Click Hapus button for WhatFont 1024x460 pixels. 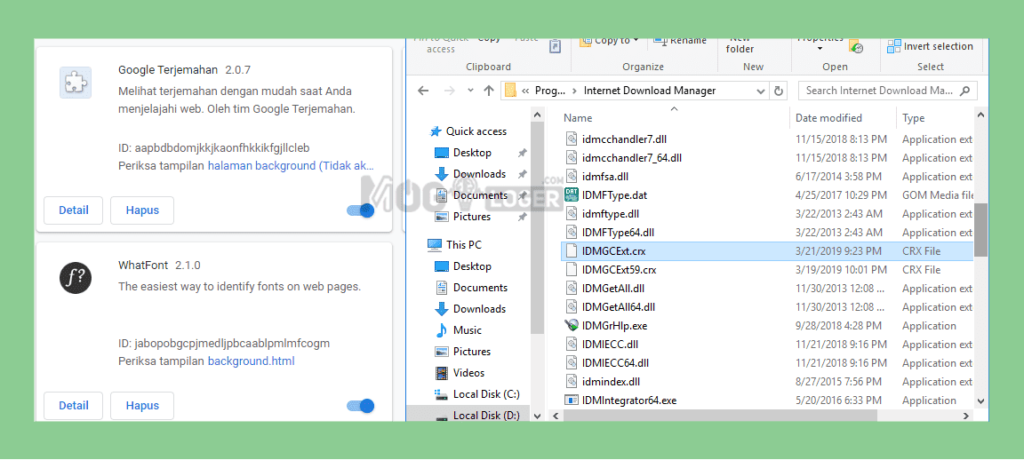(x=142, y=406)
